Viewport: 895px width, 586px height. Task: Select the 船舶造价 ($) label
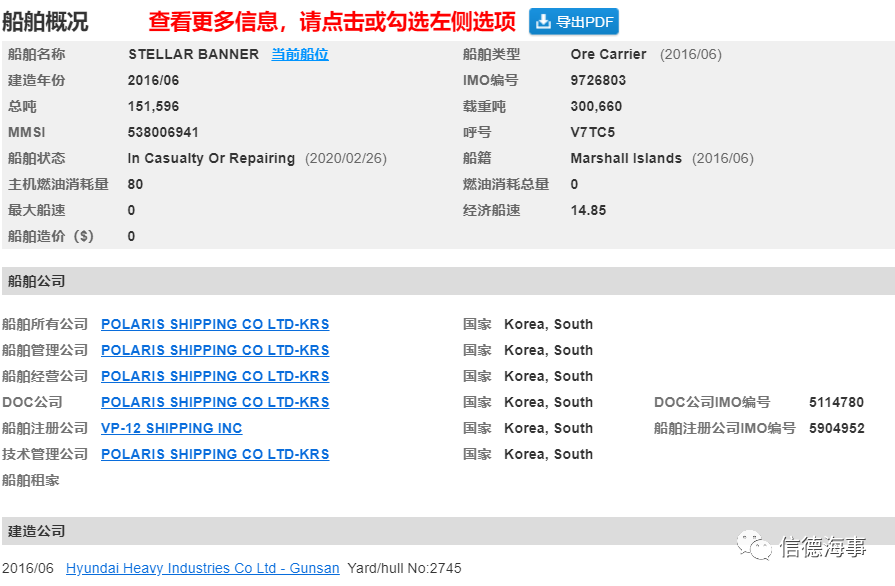51,236
